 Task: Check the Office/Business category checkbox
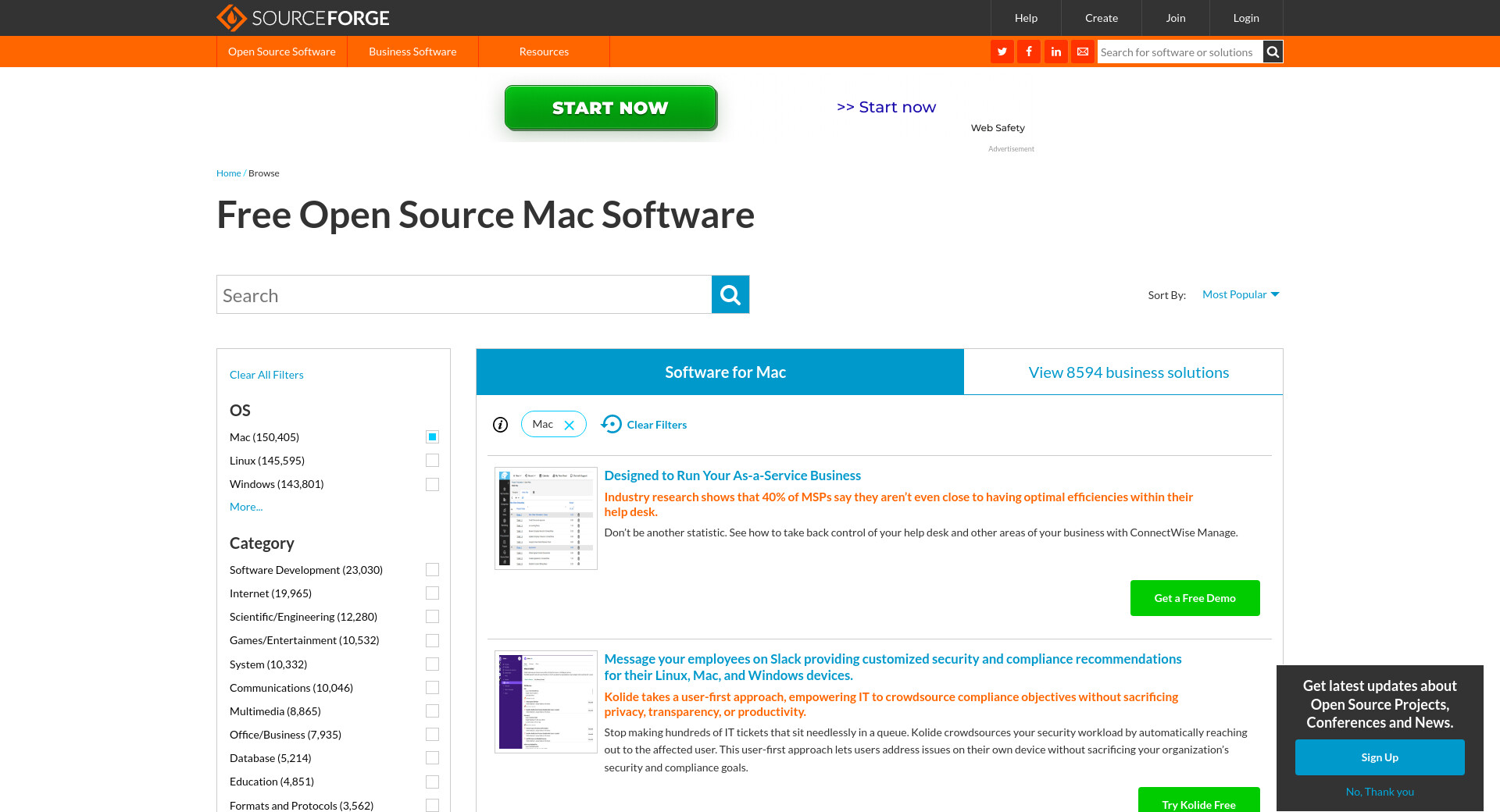point(433,735)
